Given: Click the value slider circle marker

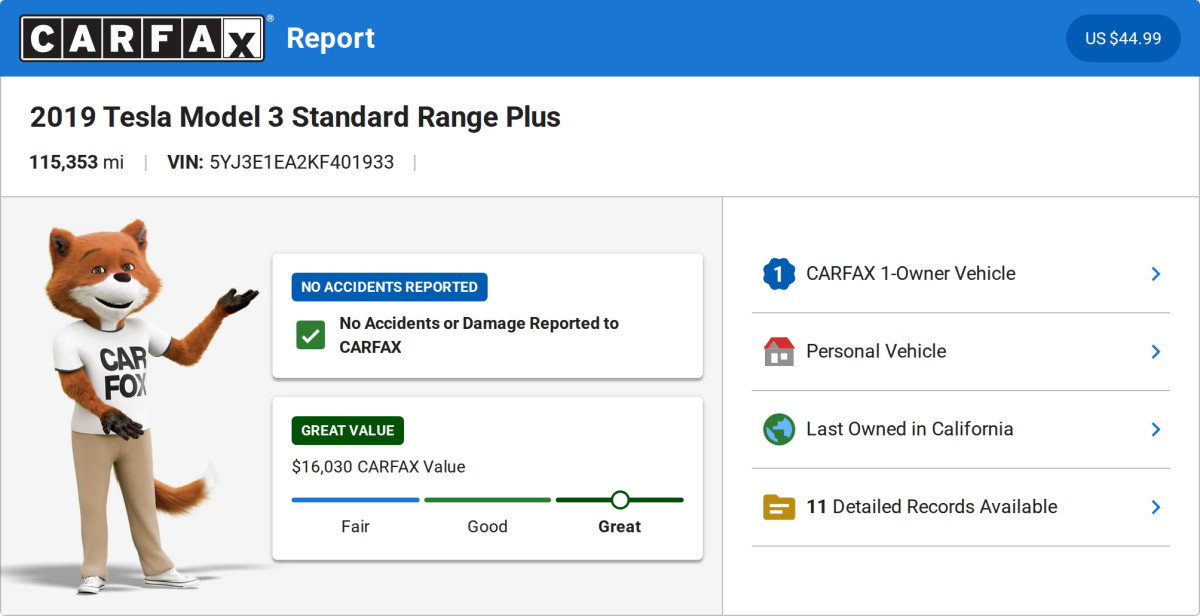Looking at the screenshot, I should click(620, 499).
